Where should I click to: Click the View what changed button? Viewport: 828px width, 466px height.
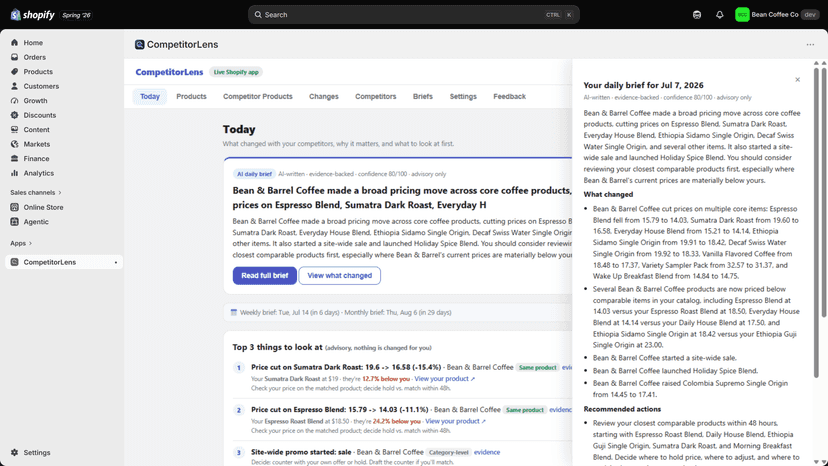[340, 275]
